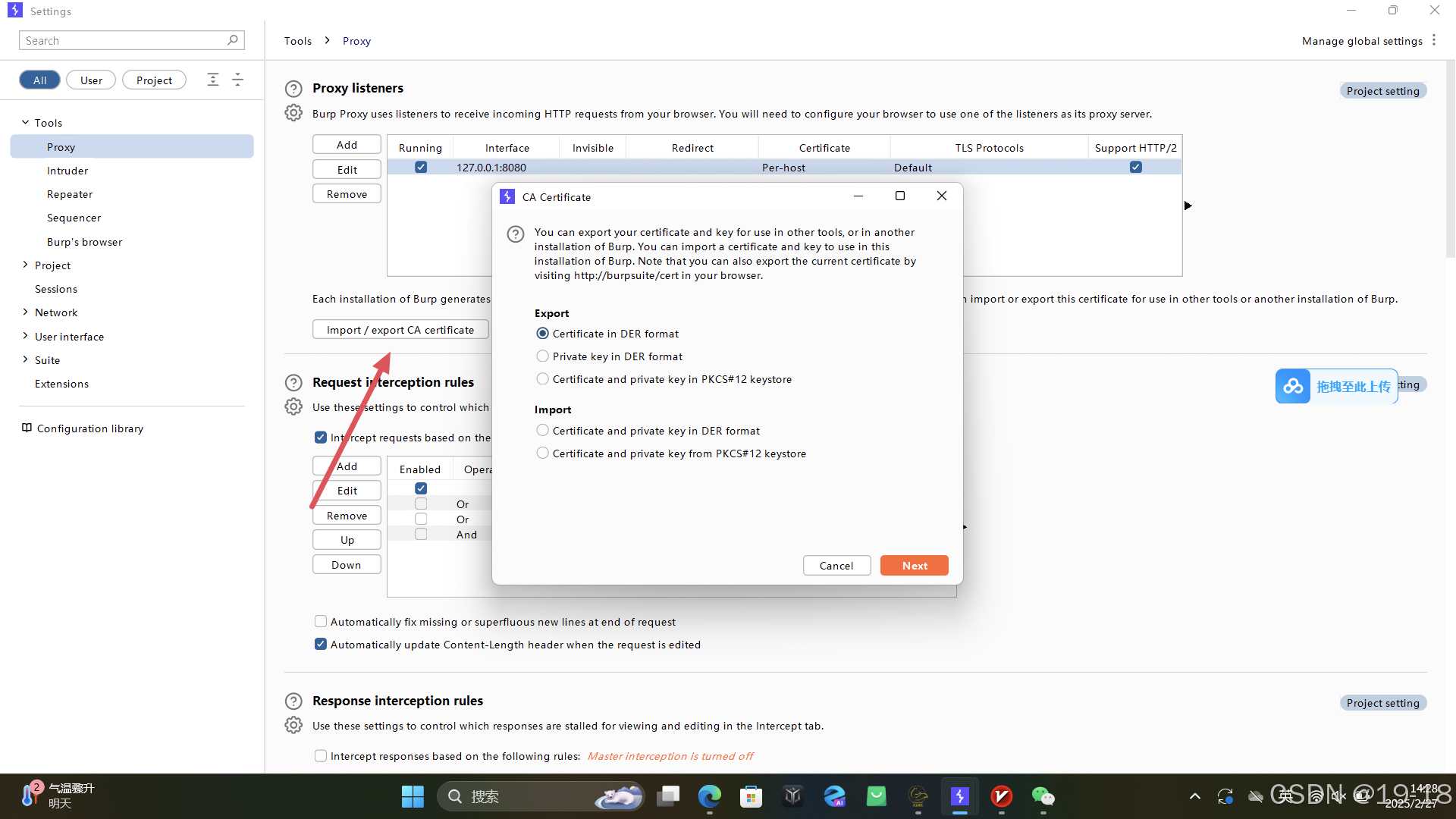Click the Response interception rules help icon
This screenshot has width=1456, height=819.
[x=293, y=701]
